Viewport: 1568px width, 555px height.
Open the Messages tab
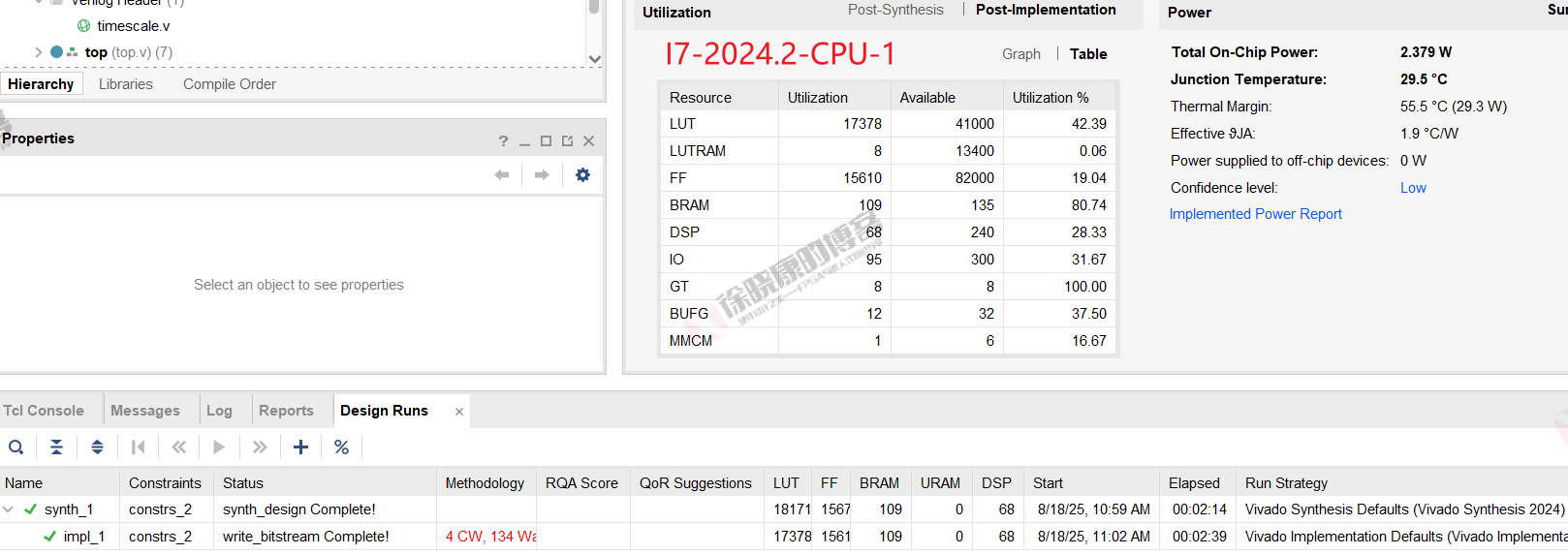[145, 411]
